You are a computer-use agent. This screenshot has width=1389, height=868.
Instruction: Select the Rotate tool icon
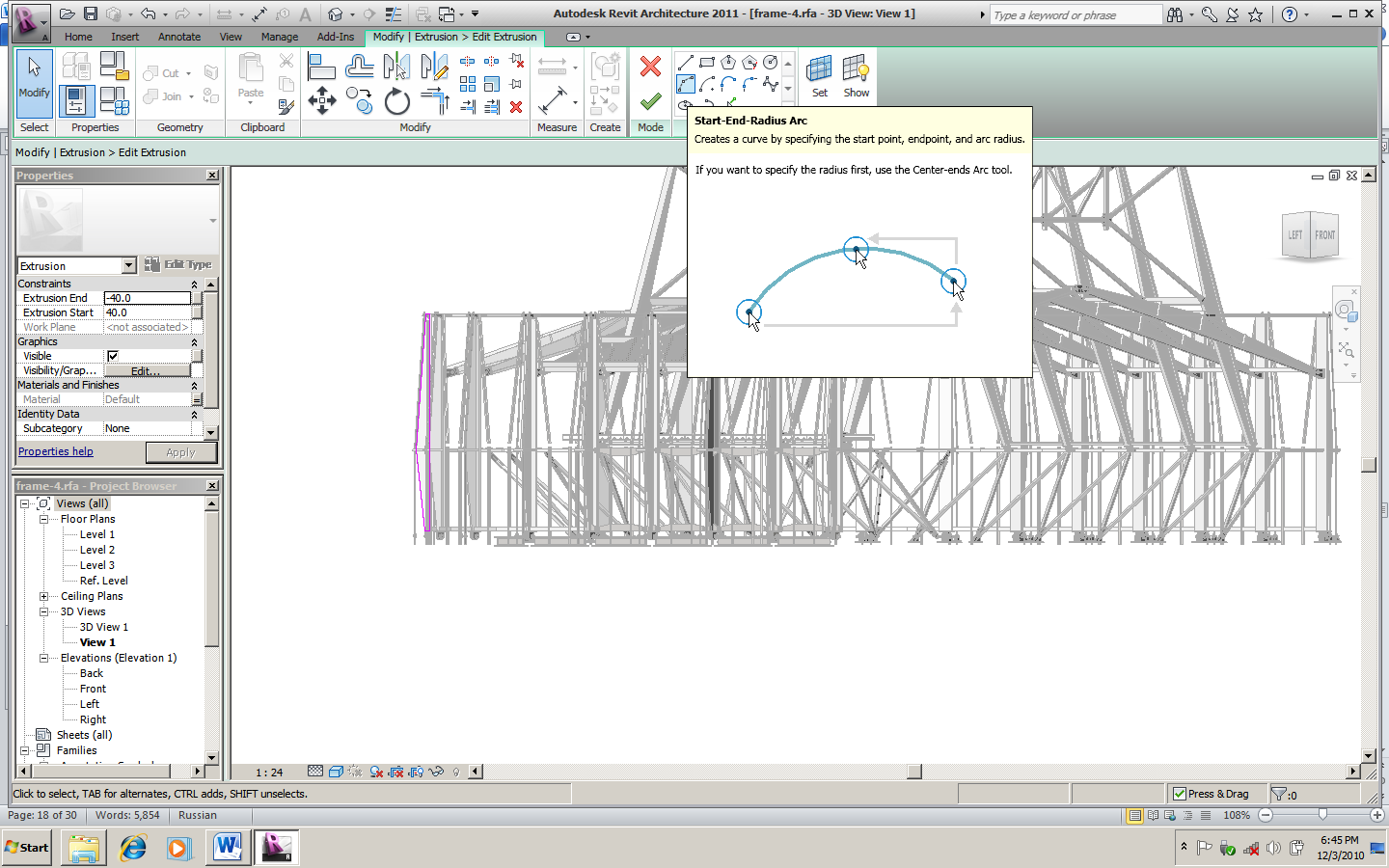[396, 100]
